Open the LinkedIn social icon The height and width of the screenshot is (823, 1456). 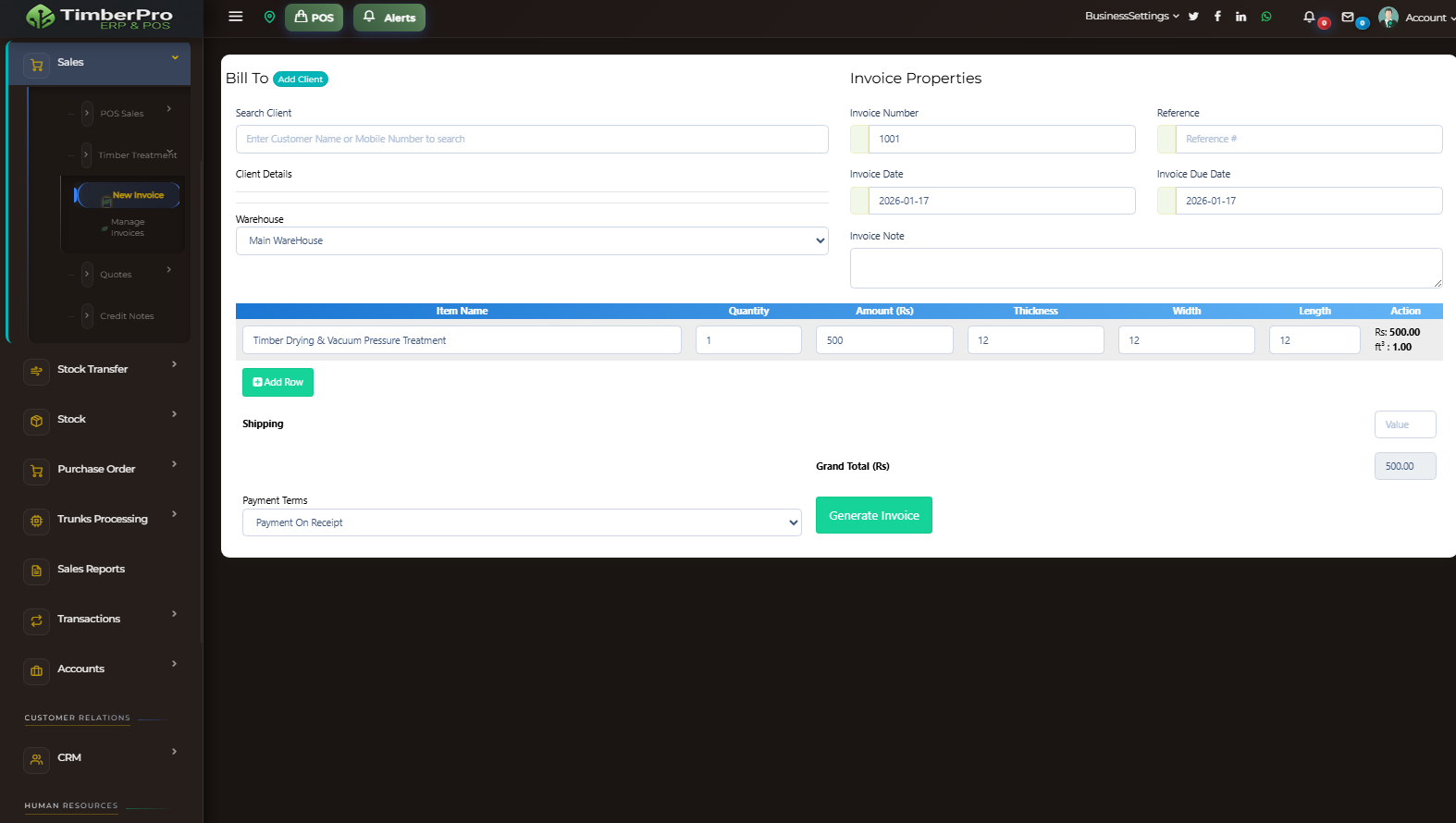(1240, 17)
